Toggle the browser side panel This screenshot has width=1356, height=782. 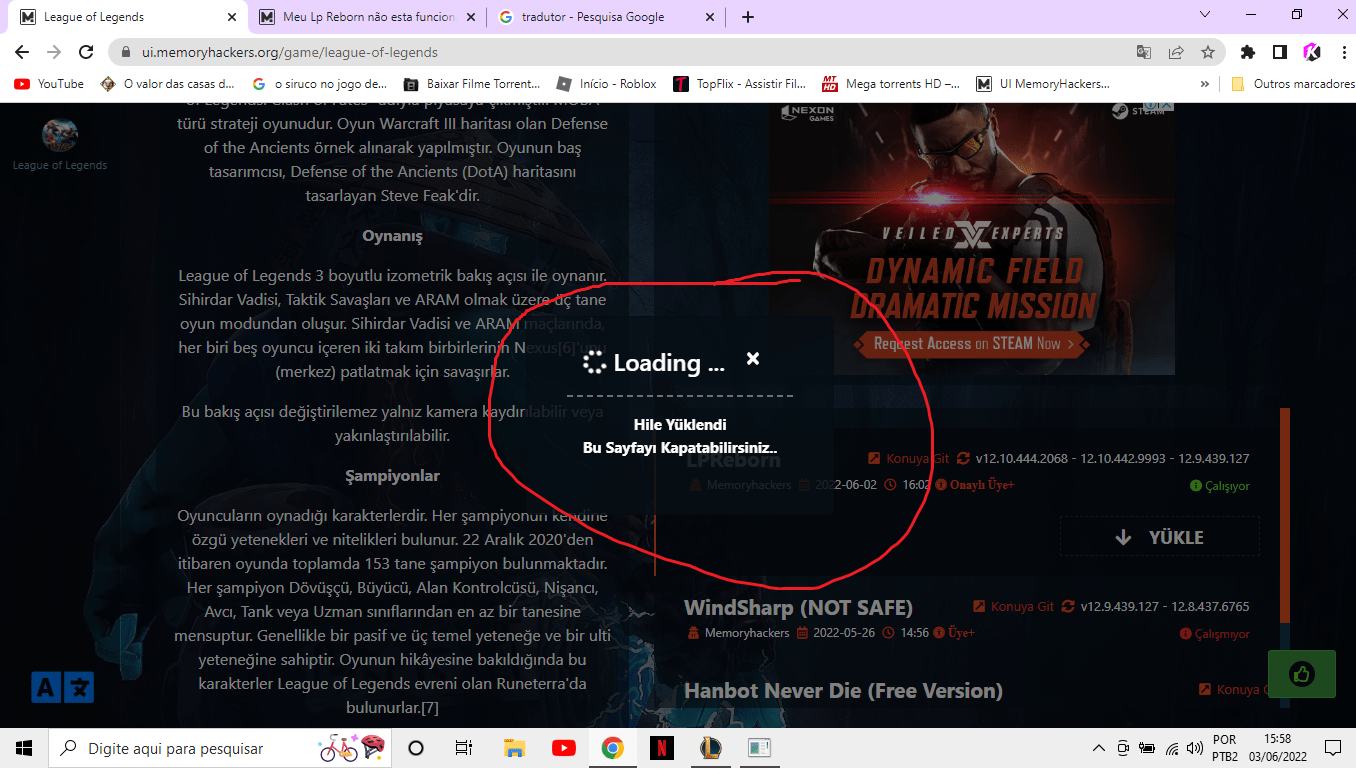point(1279,52)
